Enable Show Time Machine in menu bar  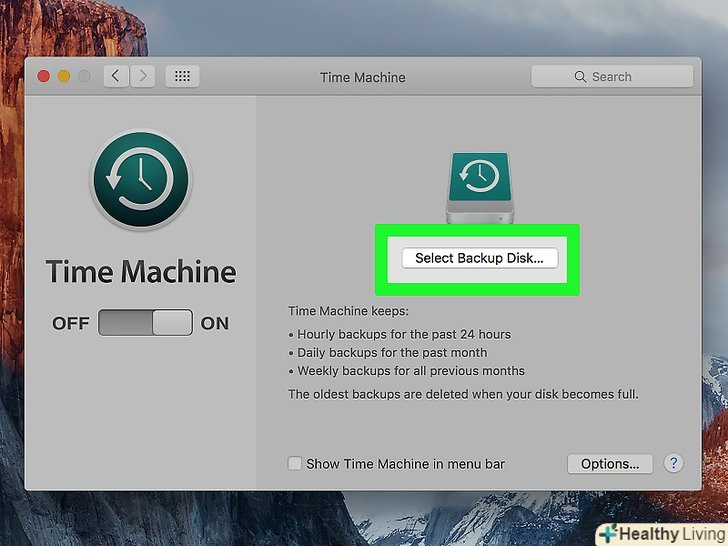[294, 463]
